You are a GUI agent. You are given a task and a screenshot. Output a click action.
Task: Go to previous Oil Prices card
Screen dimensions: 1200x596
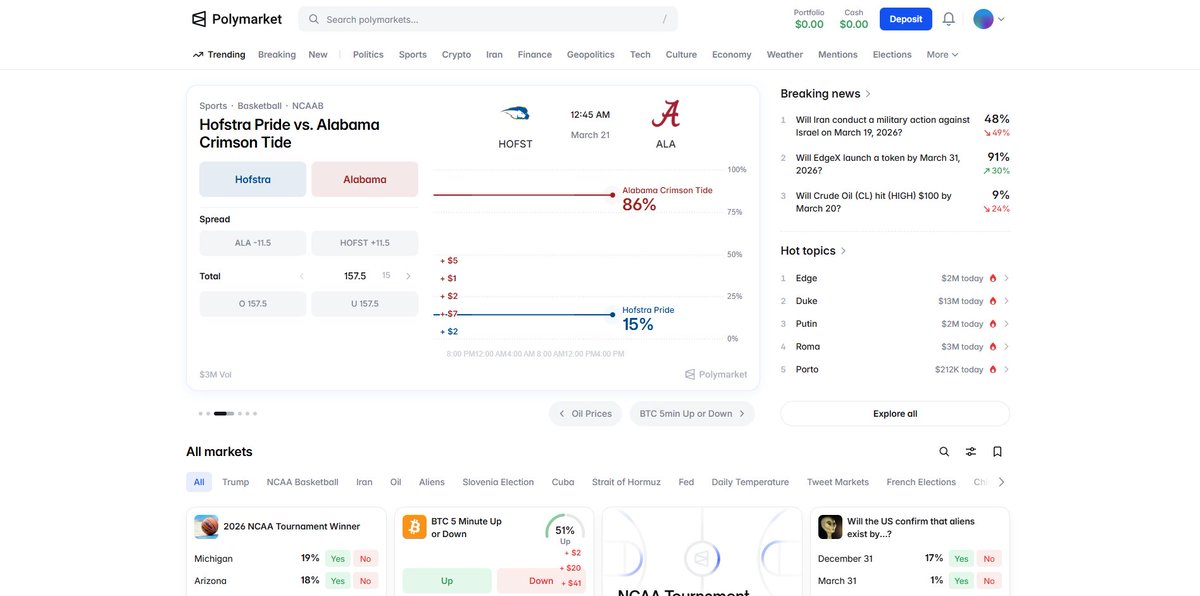[x=585, y=414]
